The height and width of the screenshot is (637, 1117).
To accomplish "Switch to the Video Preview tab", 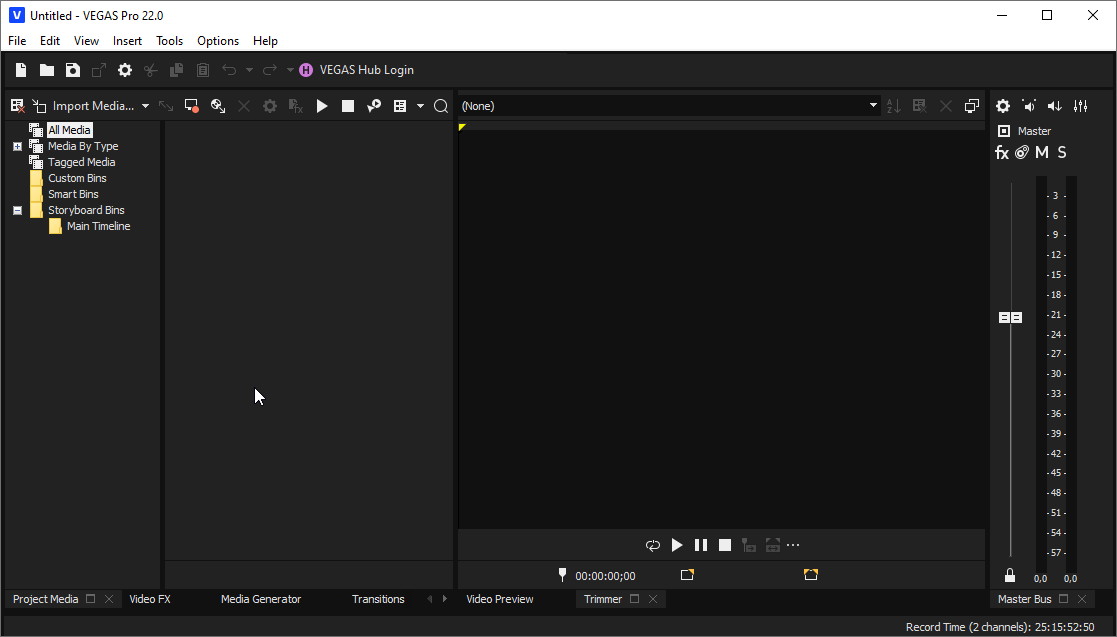I will point(499,599).
